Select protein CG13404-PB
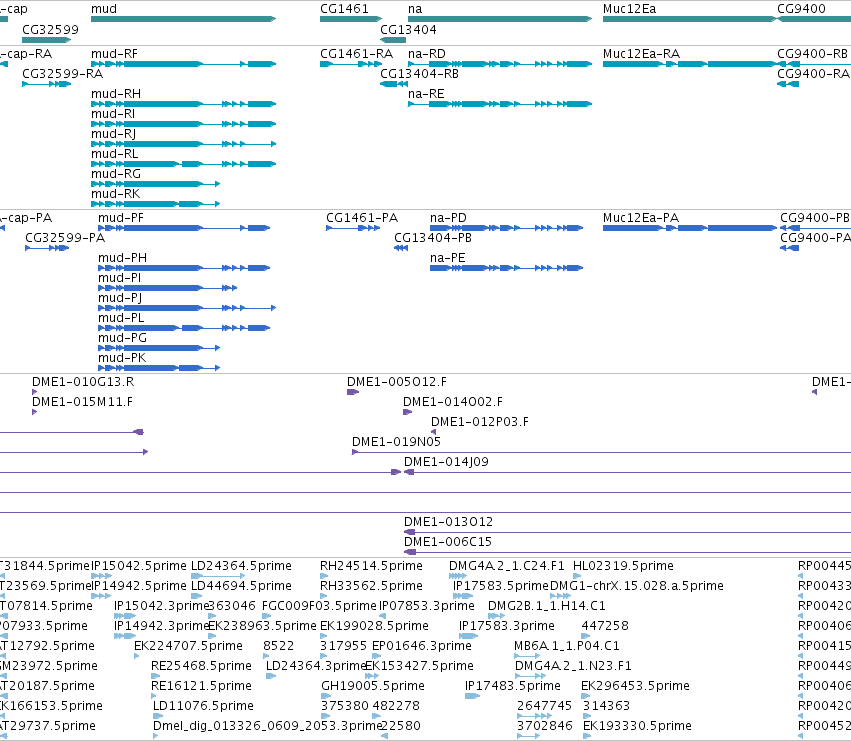 click(401, 248)
